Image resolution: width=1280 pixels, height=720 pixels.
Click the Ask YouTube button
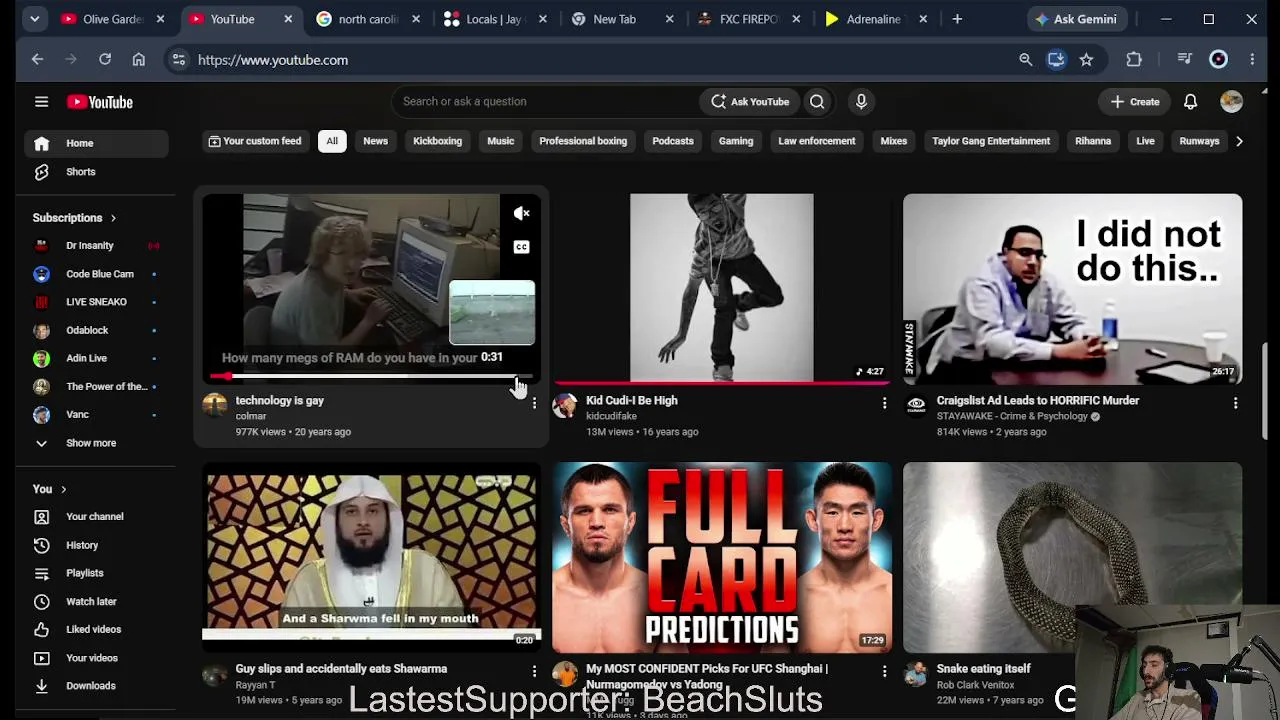pyautogui.click(x=749, y=101)
